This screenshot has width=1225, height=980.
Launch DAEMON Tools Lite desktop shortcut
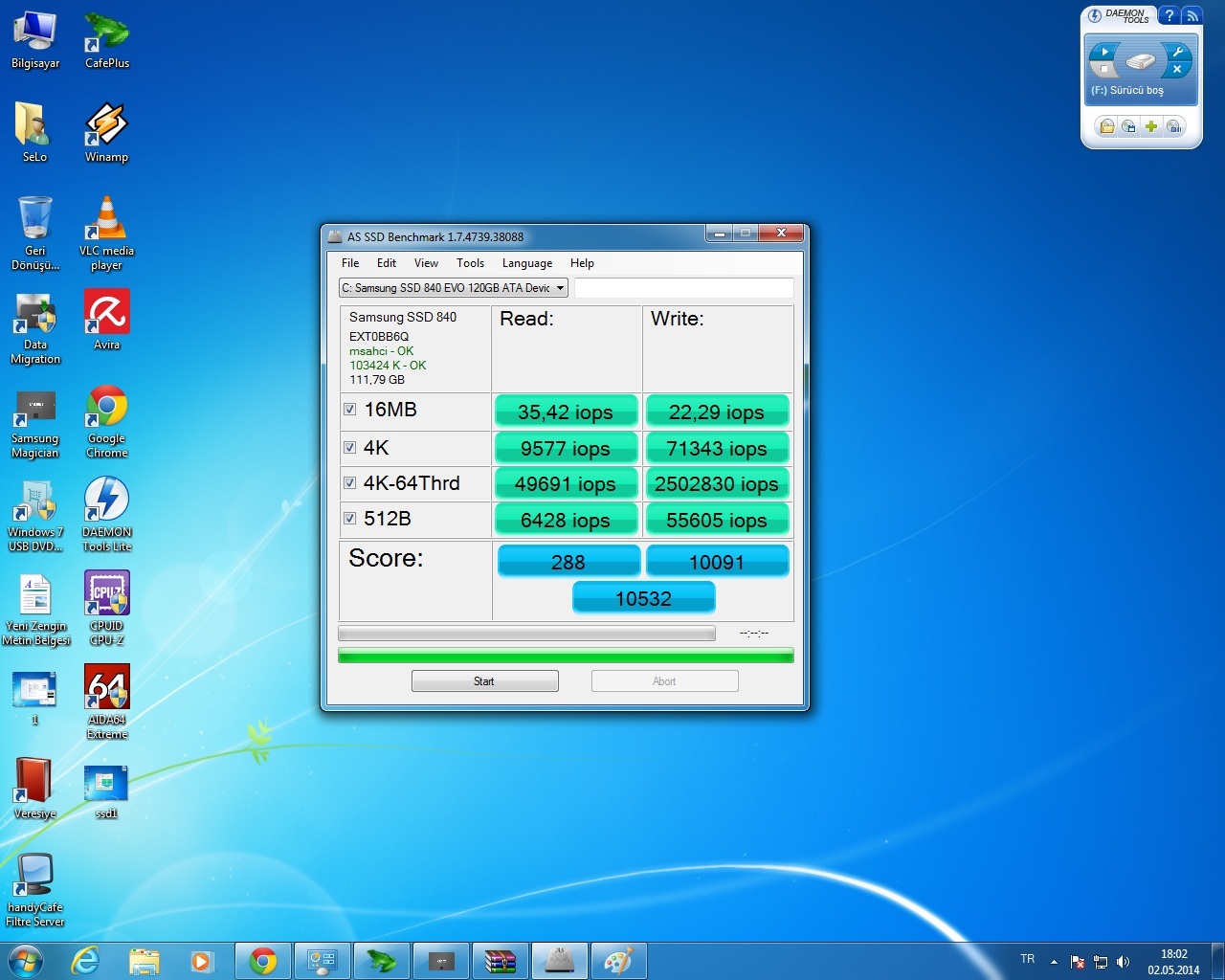coord(106,515)
